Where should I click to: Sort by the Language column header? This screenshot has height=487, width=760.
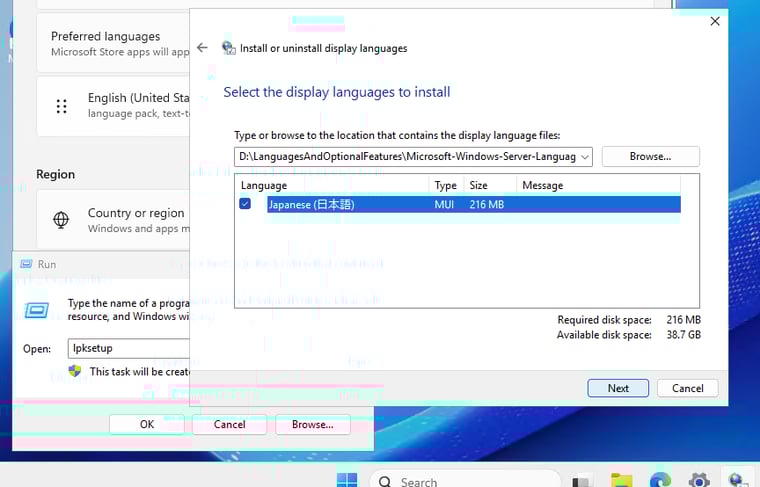click(332, 185)
